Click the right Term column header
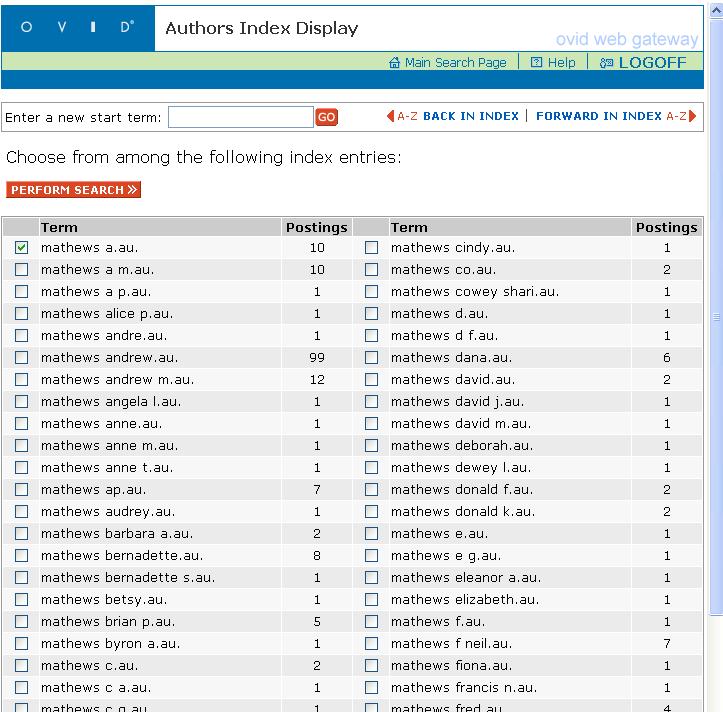The width and height of the screenshot is (723, 712). (409, 227)
